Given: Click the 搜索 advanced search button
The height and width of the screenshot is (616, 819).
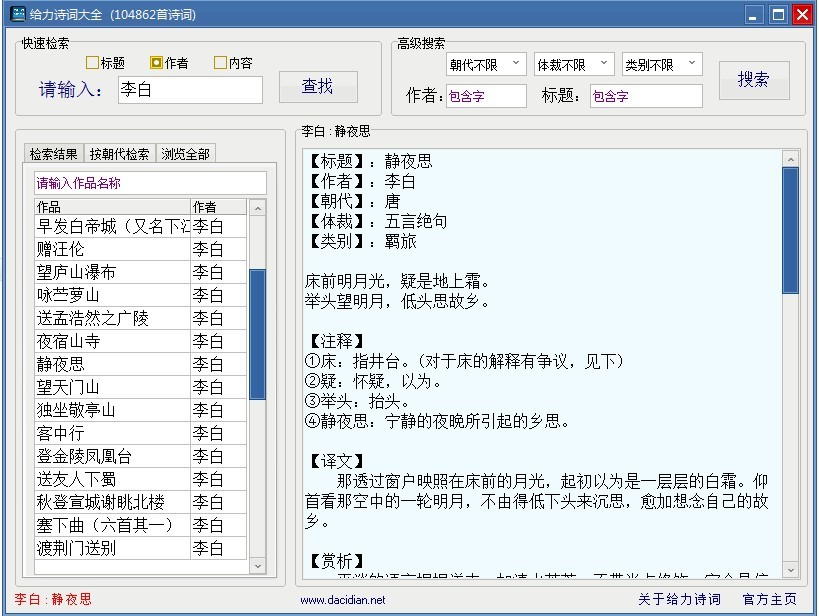Looking at the screenshot, I should [x=753, y=80].
